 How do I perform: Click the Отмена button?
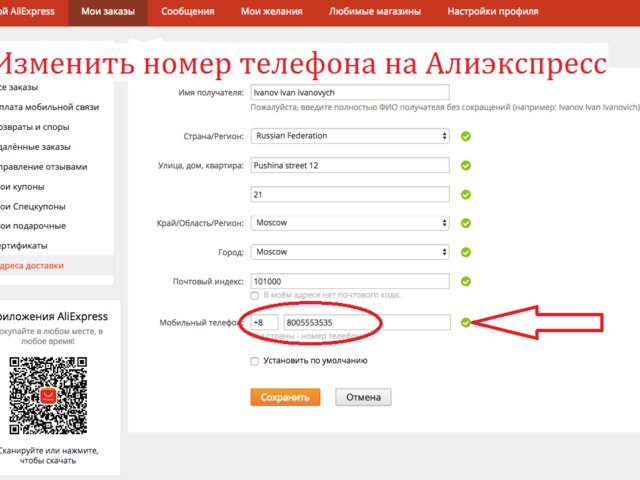click(x=363, y=397)
